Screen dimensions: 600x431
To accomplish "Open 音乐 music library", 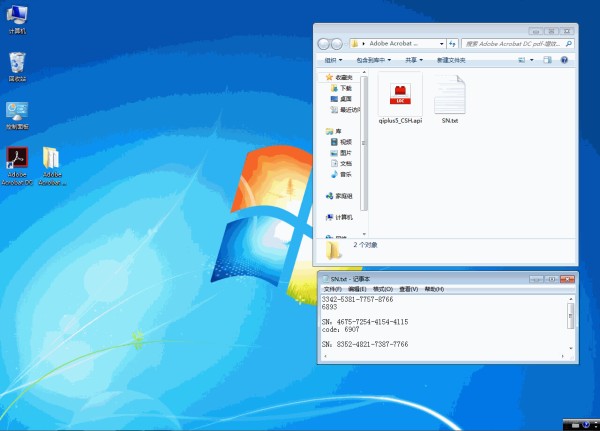I will pyautogui.click(x=341, y=174).
